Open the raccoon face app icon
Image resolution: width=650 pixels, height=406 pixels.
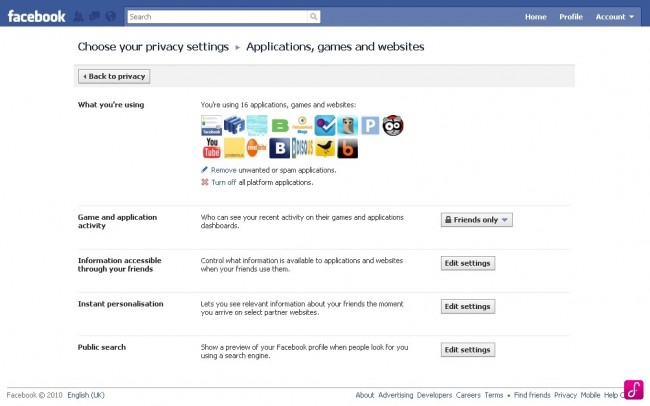[393, 126]
